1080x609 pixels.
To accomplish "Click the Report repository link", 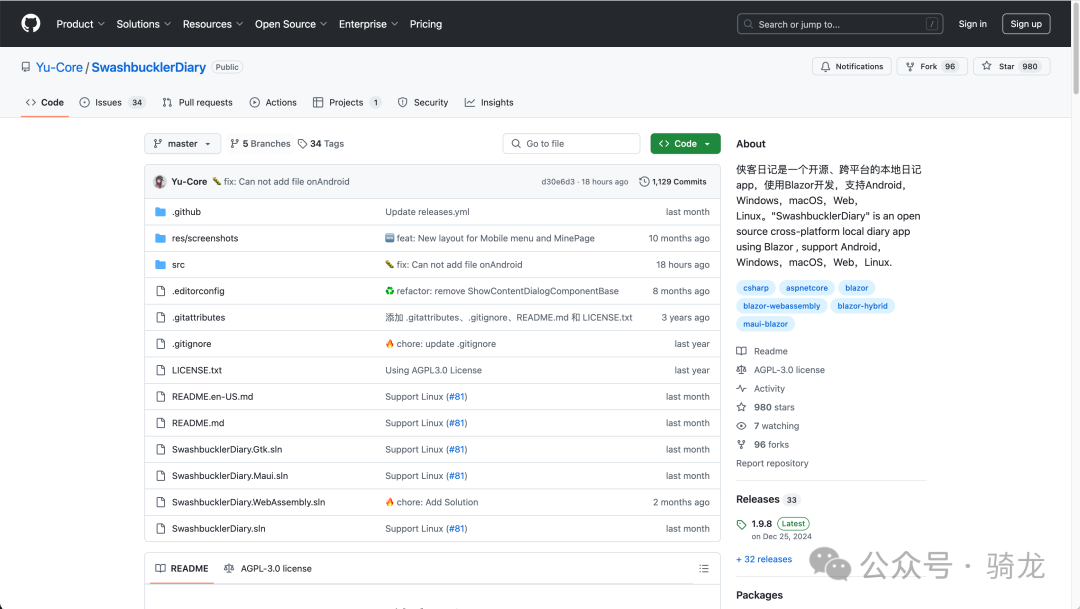I will [x=772, y=463].
